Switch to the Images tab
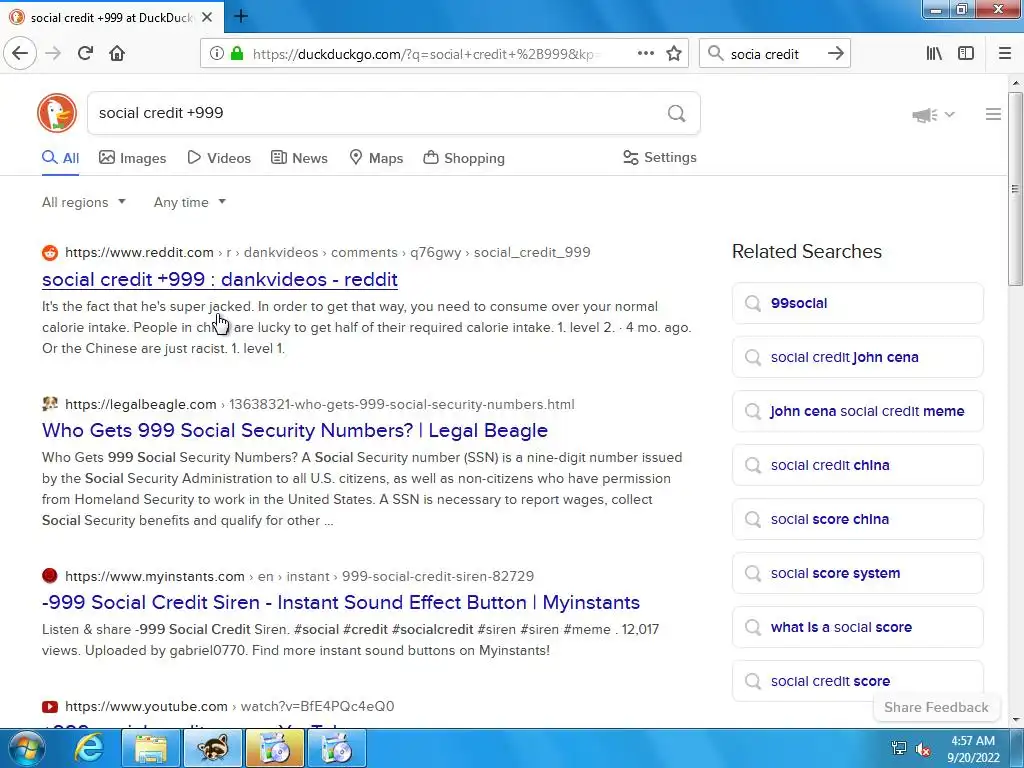1024x768 pixels. (133, 158)
